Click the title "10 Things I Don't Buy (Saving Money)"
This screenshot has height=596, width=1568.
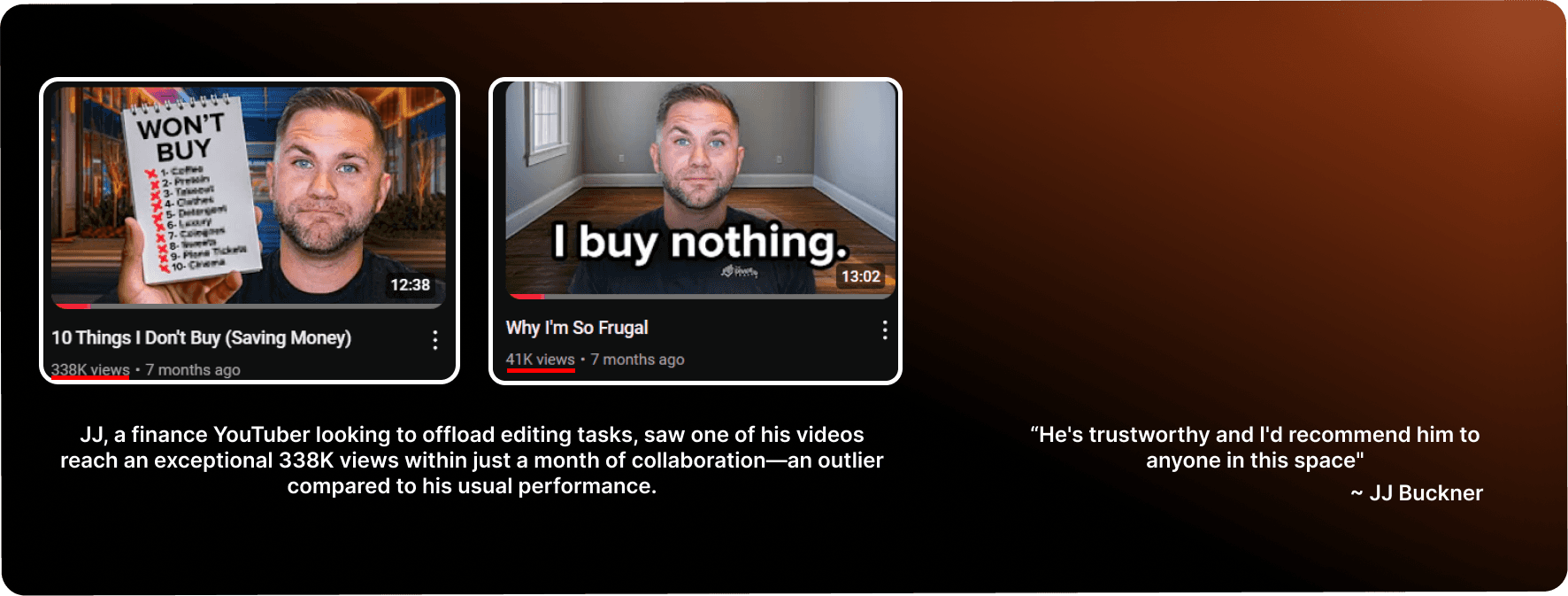(201, 337)
